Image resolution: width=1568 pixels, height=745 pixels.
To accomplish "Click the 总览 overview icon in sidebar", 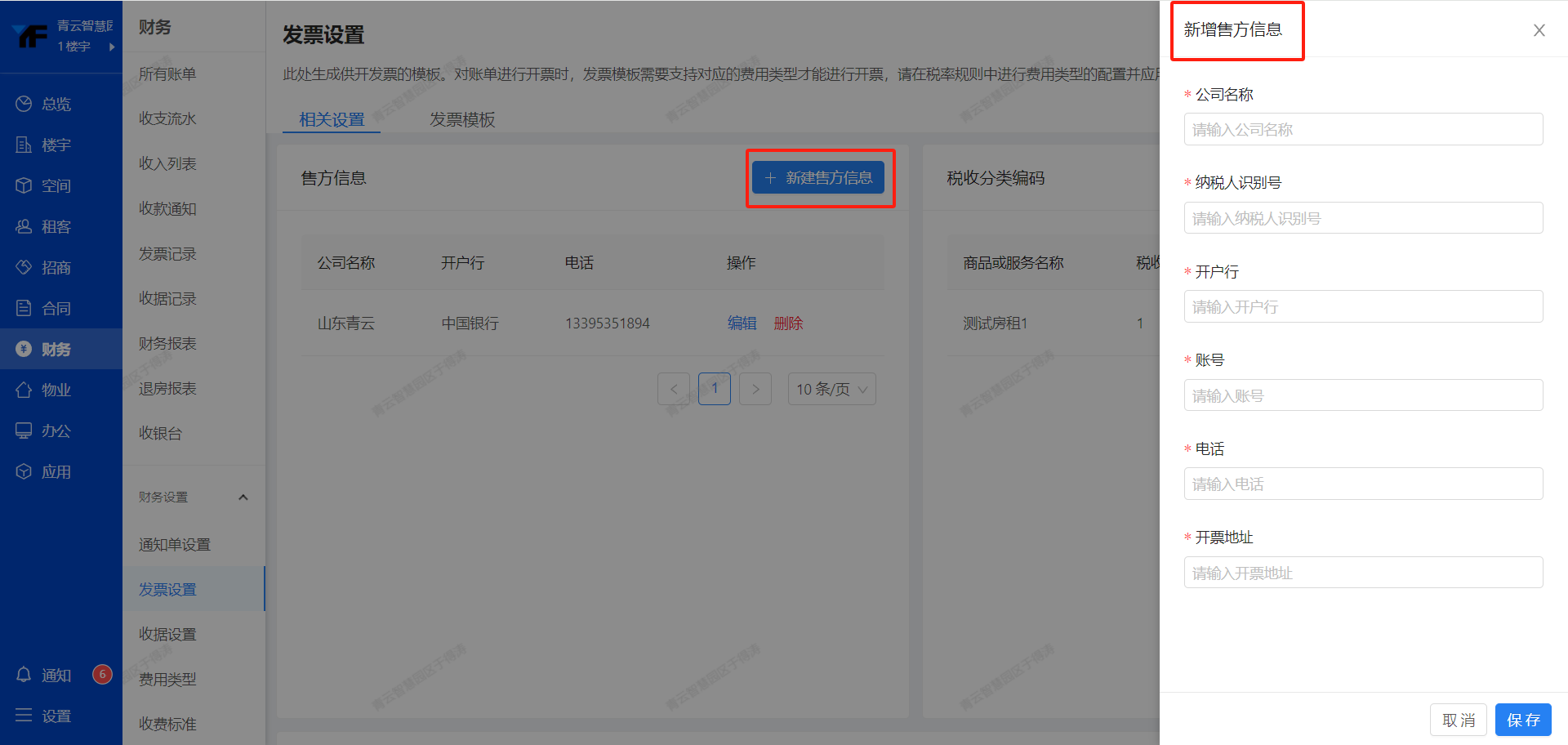I will (x=24, y=104).
